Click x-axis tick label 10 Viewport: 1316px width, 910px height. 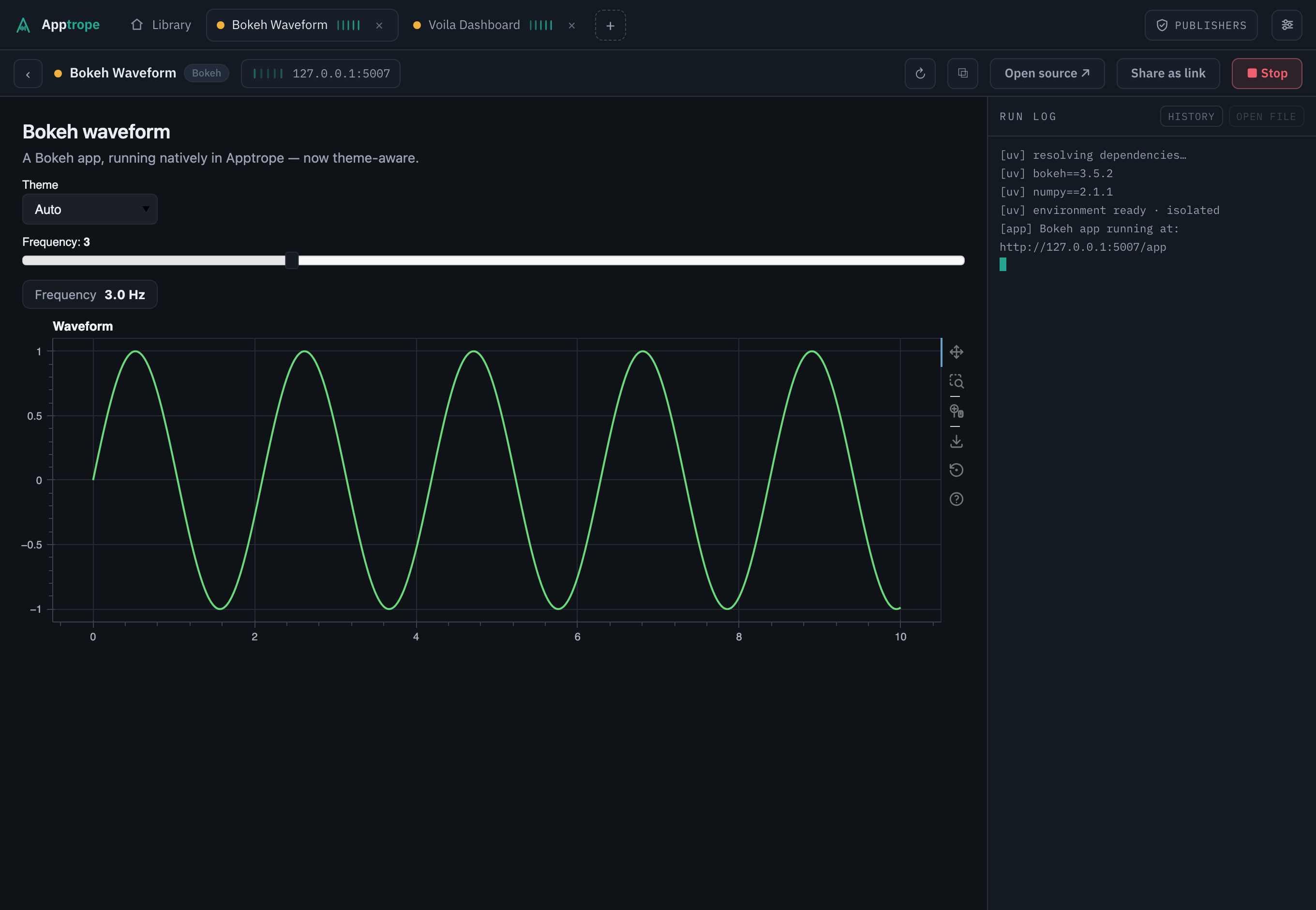pos(900,637)
